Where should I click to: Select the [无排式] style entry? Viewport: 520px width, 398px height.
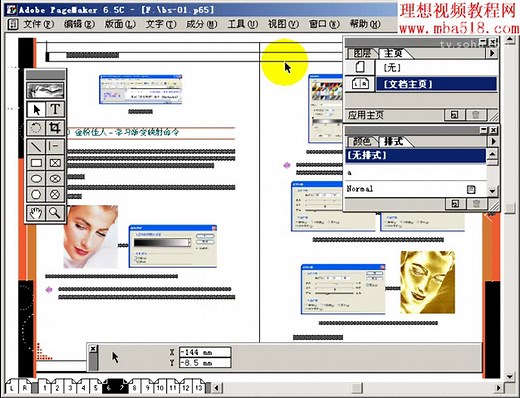[x=415, y=155]
